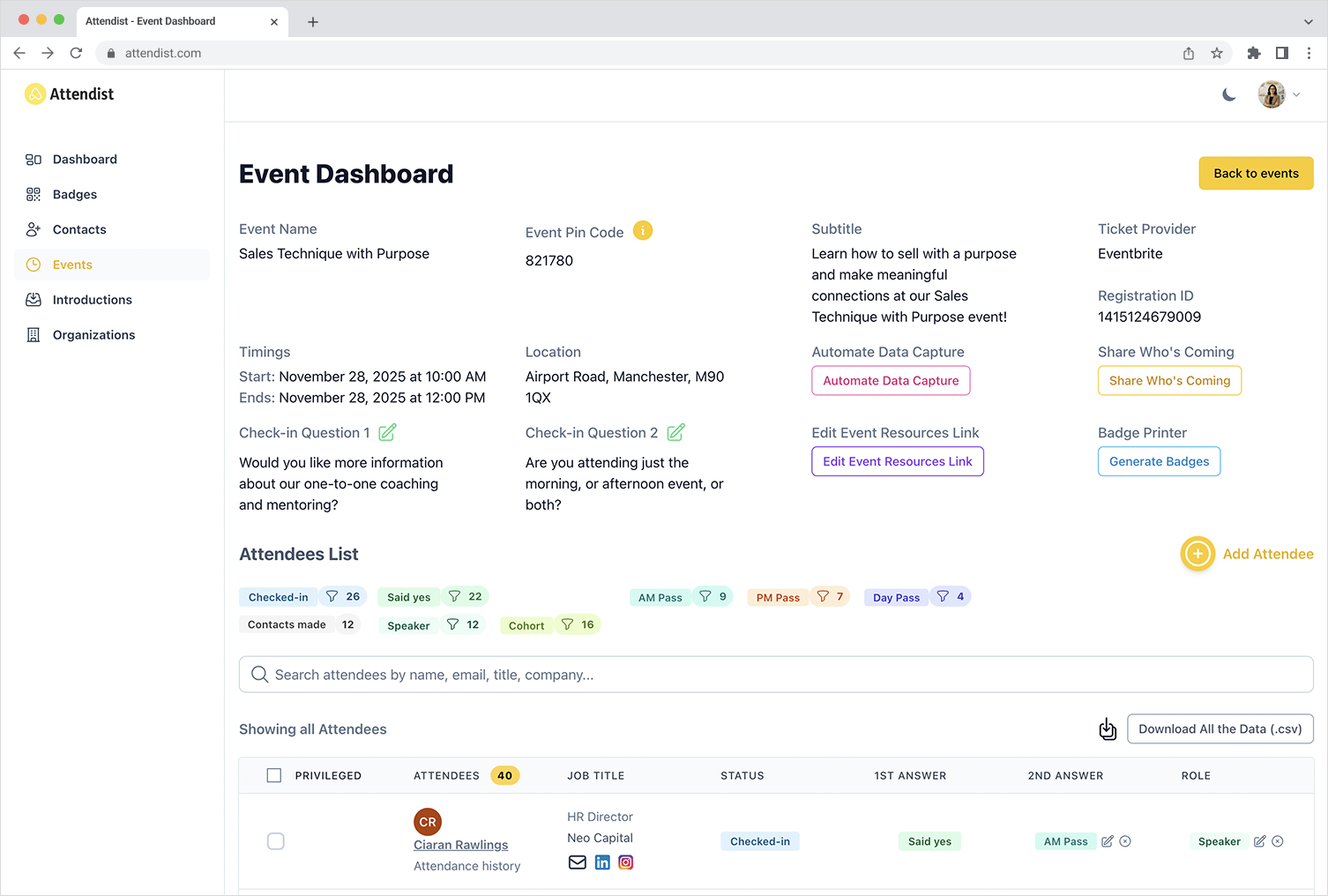Open the Event Pin Code info icon
The height and width of the screenshot is (896, 1328).
pos(643,230)
